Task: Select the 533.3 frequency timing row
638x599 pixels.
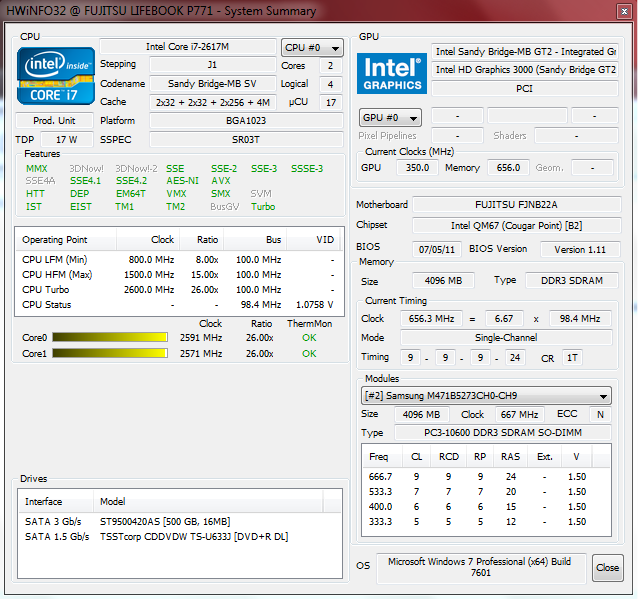Action: 486,492
